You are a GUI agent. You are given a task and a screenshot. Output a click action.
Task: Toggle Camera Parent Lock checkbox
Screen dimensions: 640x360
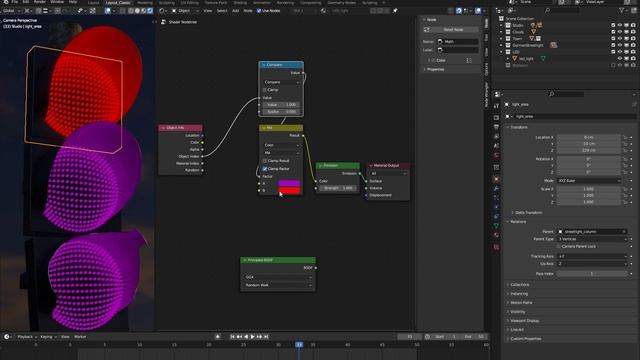(x=559, y=247)
